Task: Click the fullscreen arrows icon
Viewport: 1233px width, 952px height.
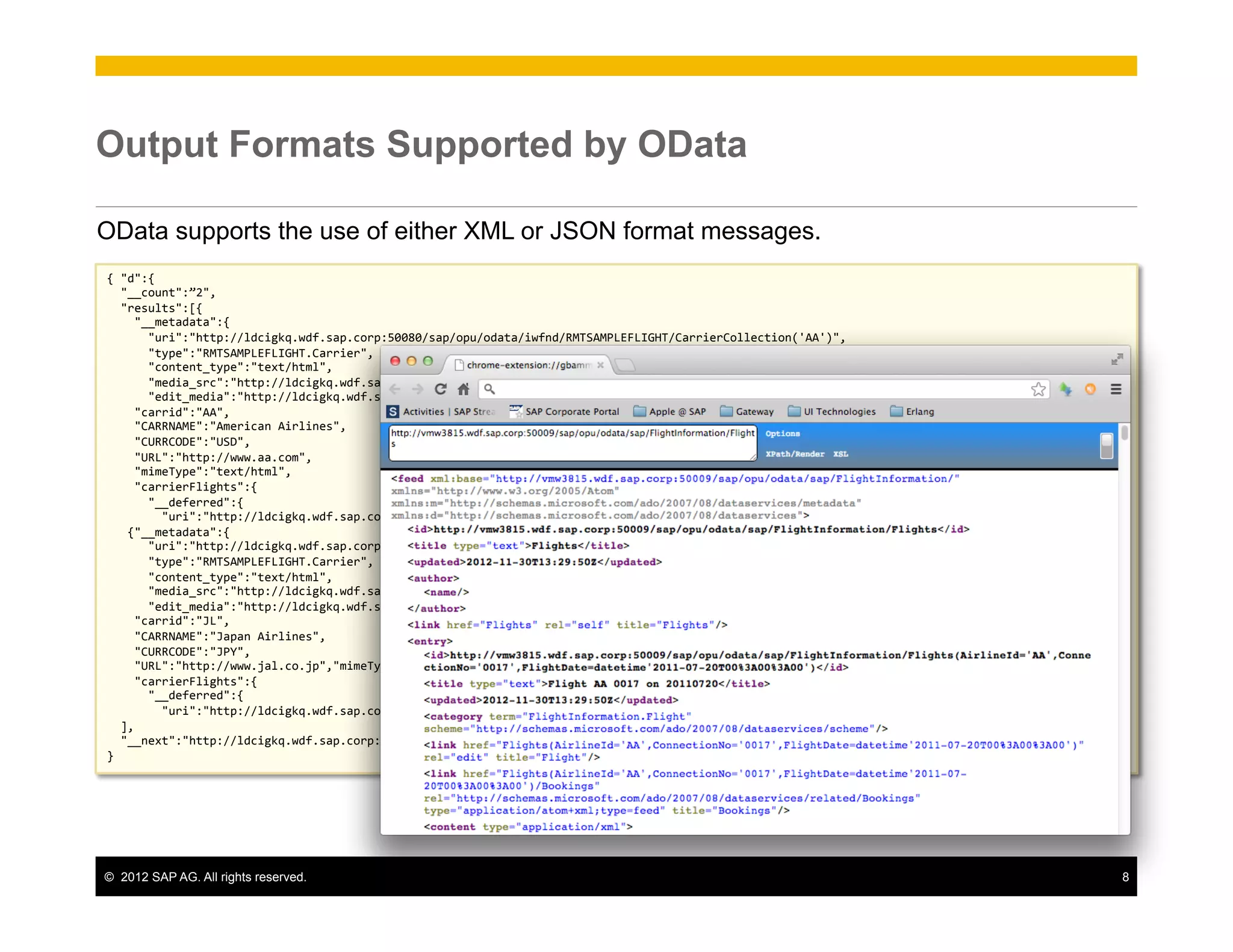Action: [x=1117, y=359]
